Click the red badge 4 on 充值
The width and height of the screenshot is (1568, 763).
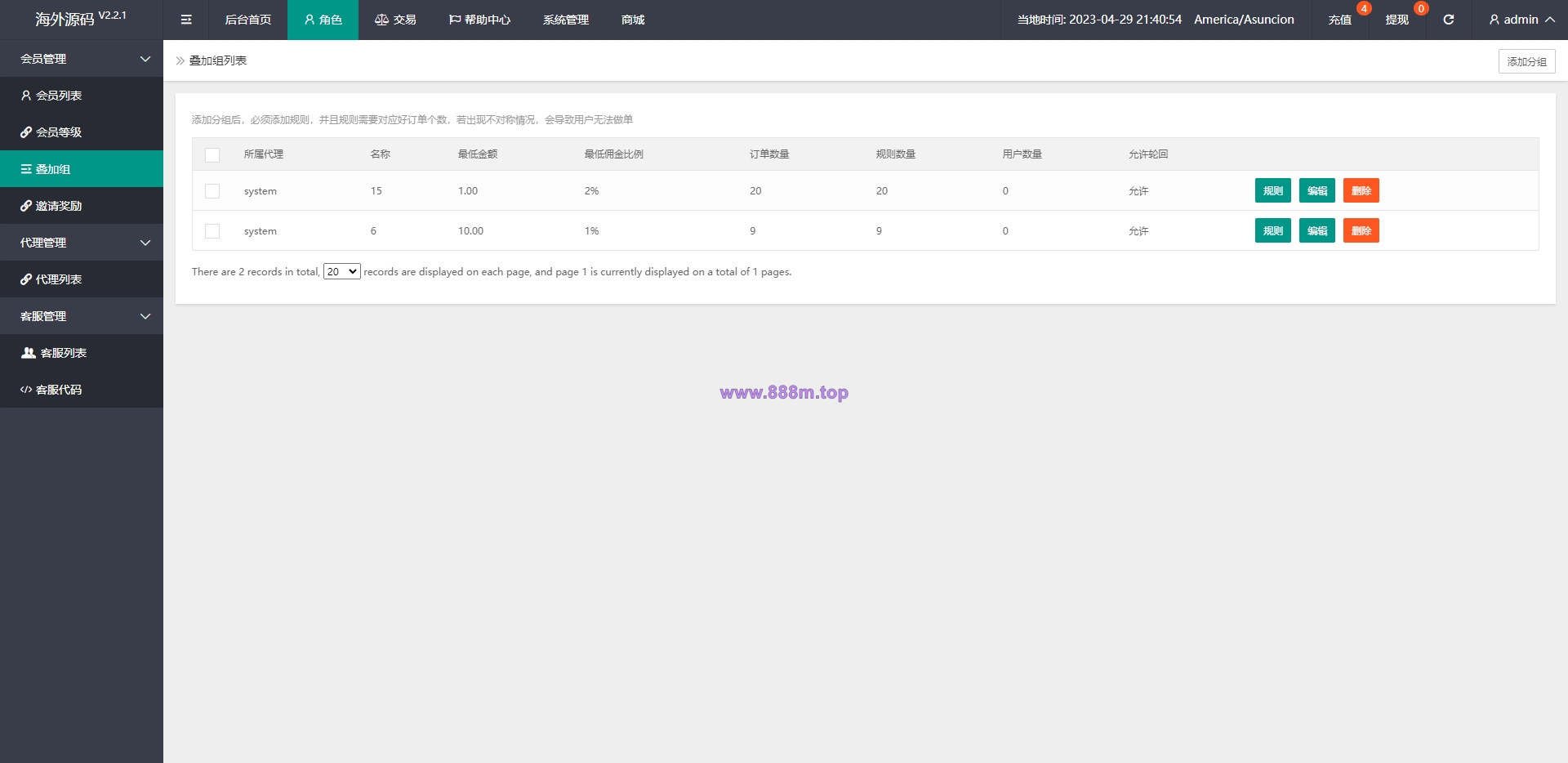[1363, 8]
